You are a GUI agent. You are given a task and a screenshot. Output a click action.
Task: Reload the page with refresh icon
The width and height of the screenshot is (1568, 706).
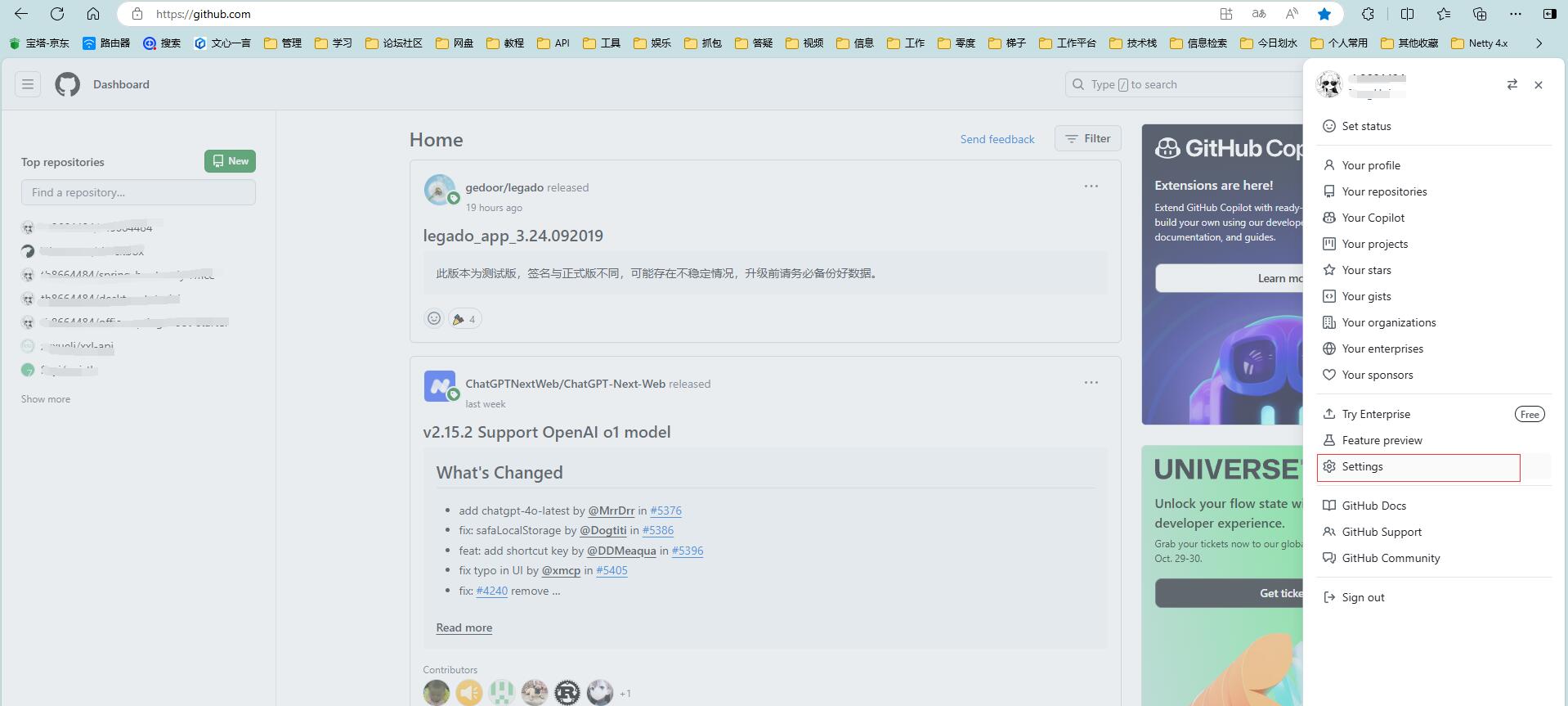pos(57,14)
